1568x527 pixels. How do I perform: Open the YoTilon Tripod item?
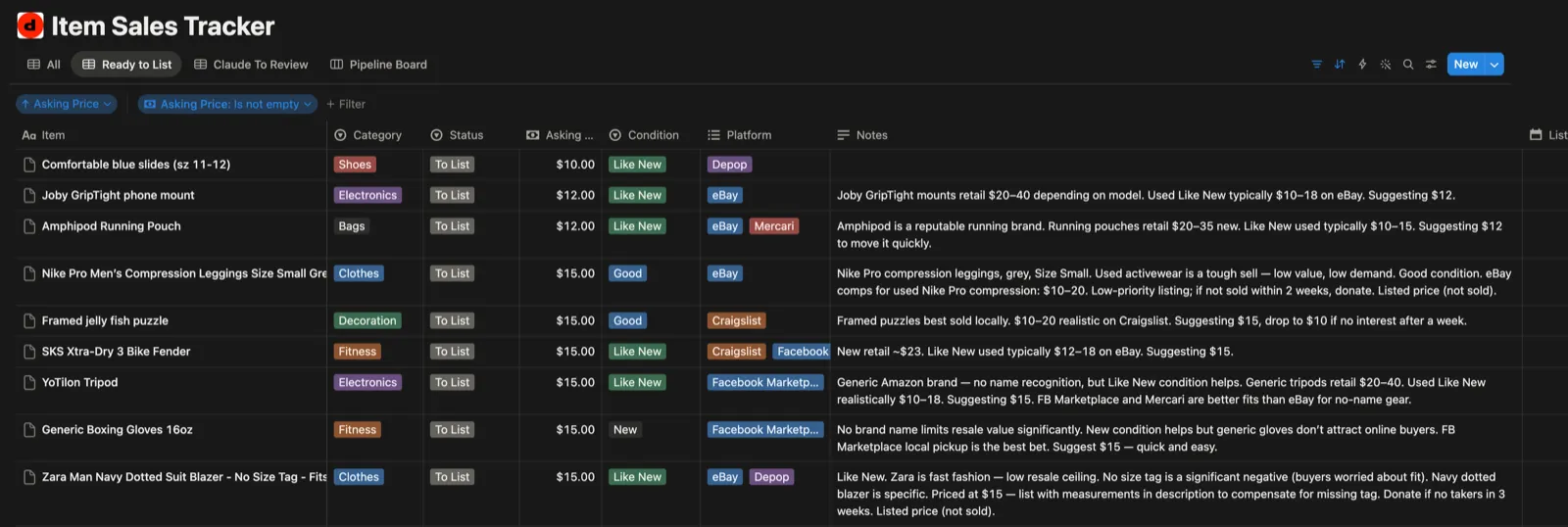point(79,383)
